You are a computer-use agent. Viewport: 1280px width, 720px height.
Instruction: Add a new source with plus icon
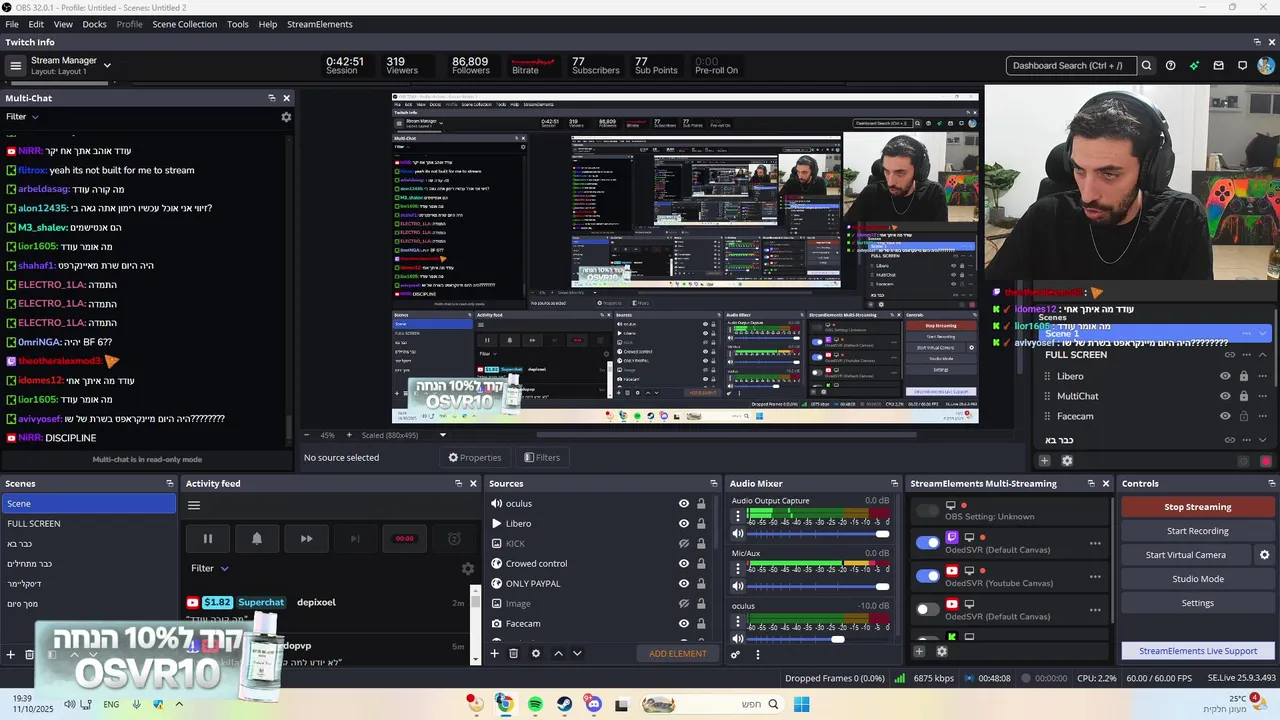(x=494, y=654)
